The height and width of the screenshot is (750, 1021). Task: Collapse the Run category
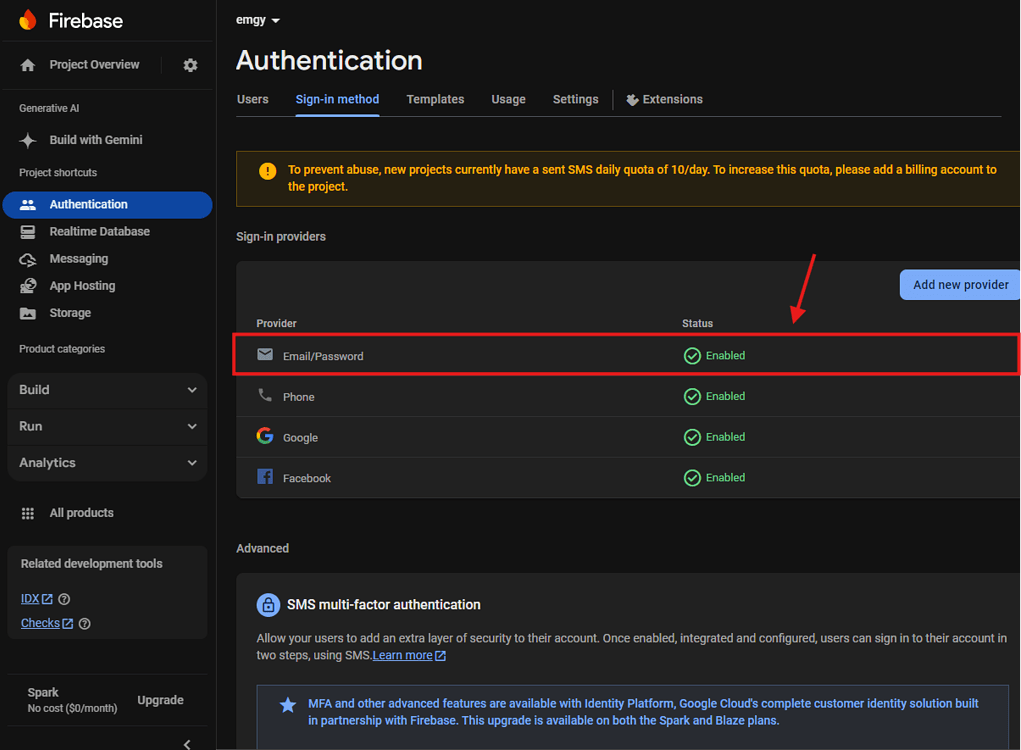click(106, 426)
